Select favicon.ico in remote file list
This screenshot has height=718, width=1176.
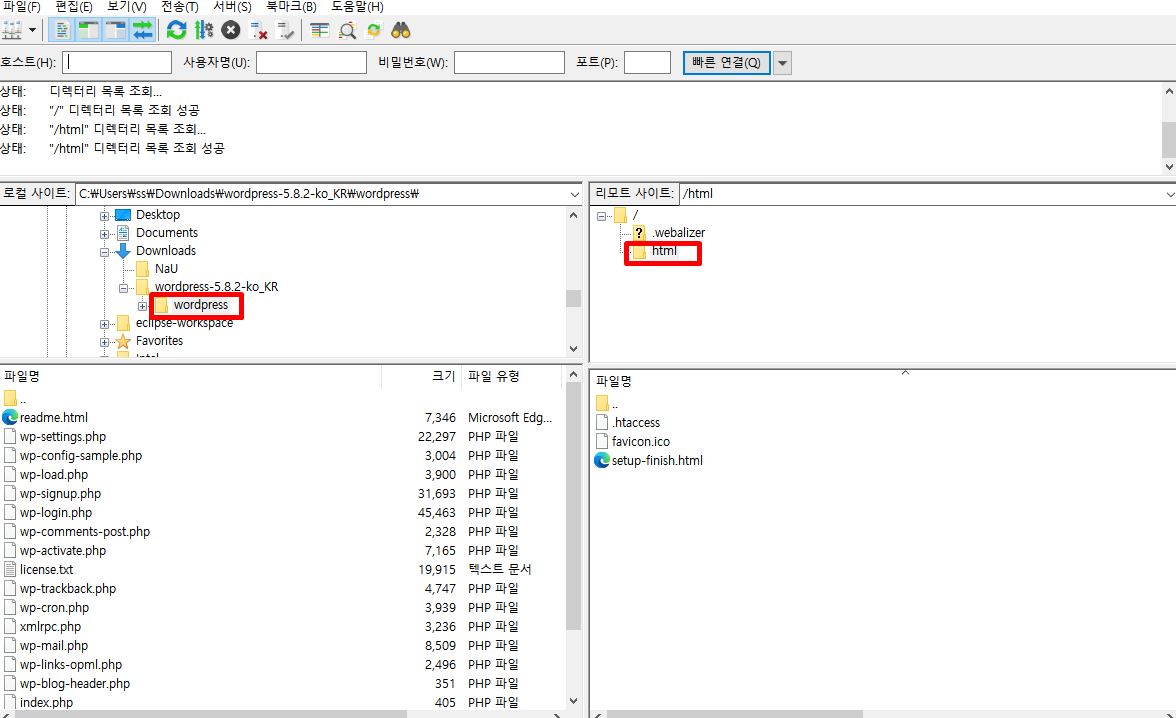click(x=640, y=441)
